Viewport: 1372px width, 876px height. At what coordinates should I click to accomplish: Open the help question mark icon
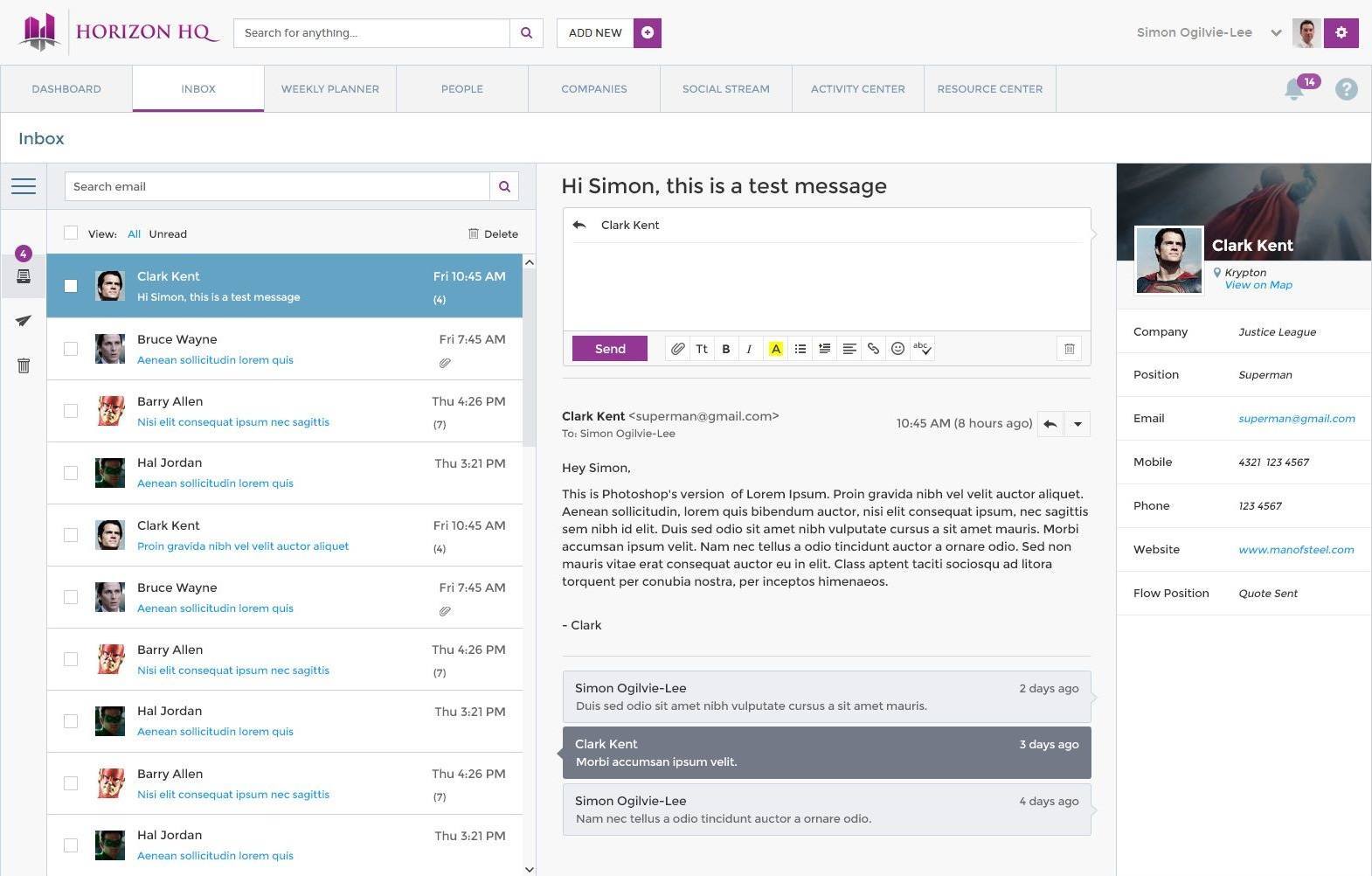coord(1347,89)
